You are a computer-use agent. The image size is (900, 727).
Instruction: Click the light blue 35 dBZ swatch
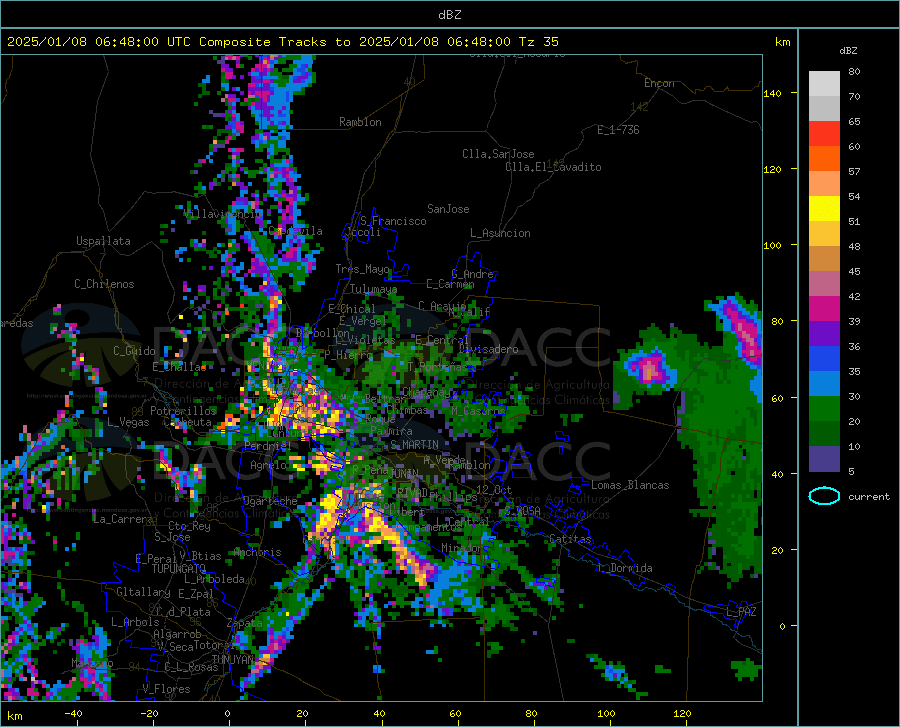[824, 384]
